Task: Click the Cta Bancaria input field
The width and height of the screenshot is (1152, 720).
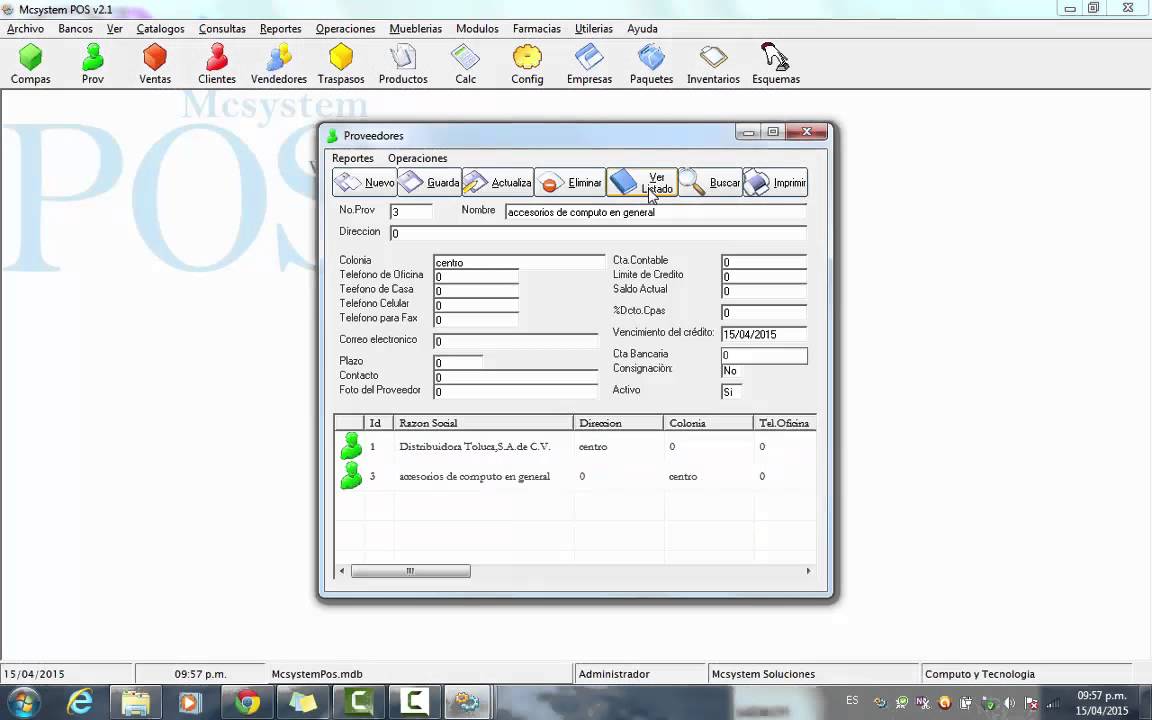Action: pyautogui.click(x=764, y=355)
